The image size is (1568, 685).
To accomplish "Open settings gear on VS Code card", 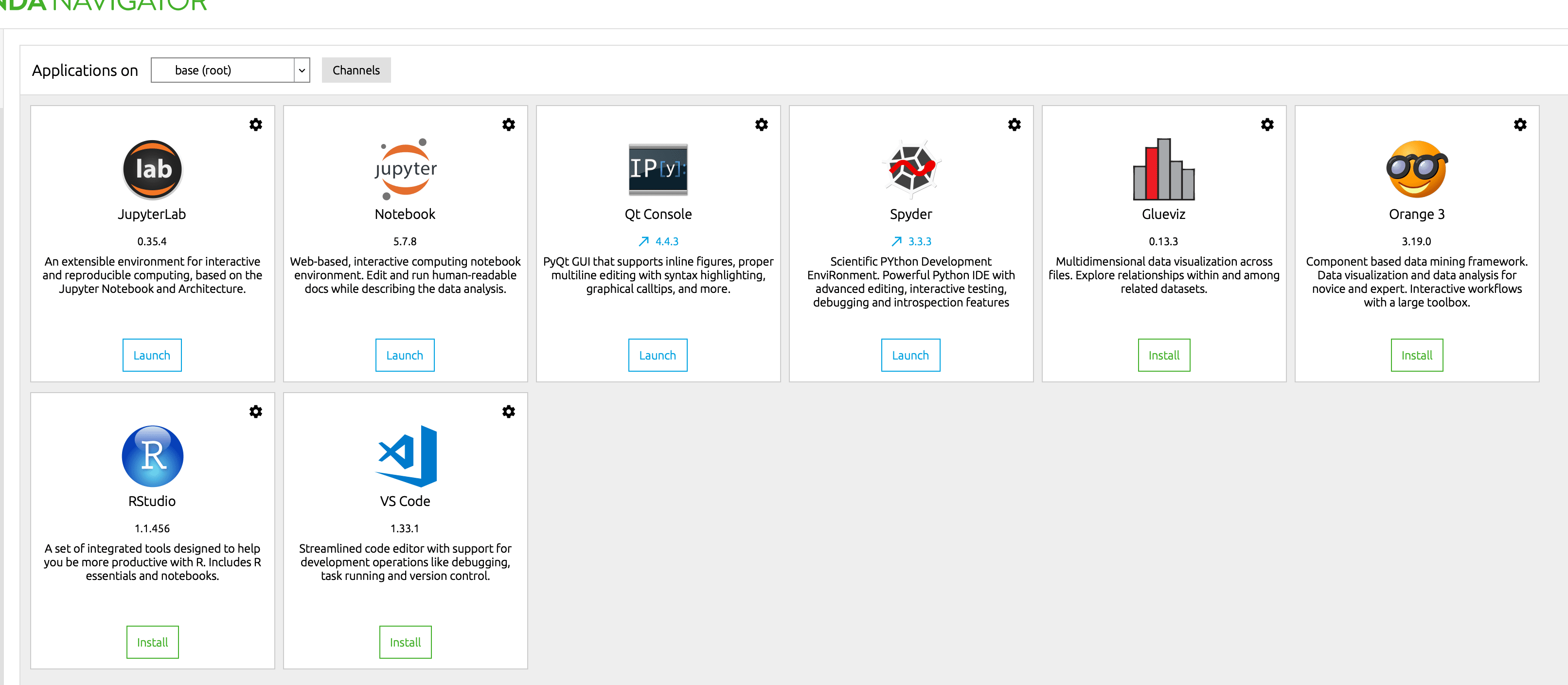I will pos(509,412).
